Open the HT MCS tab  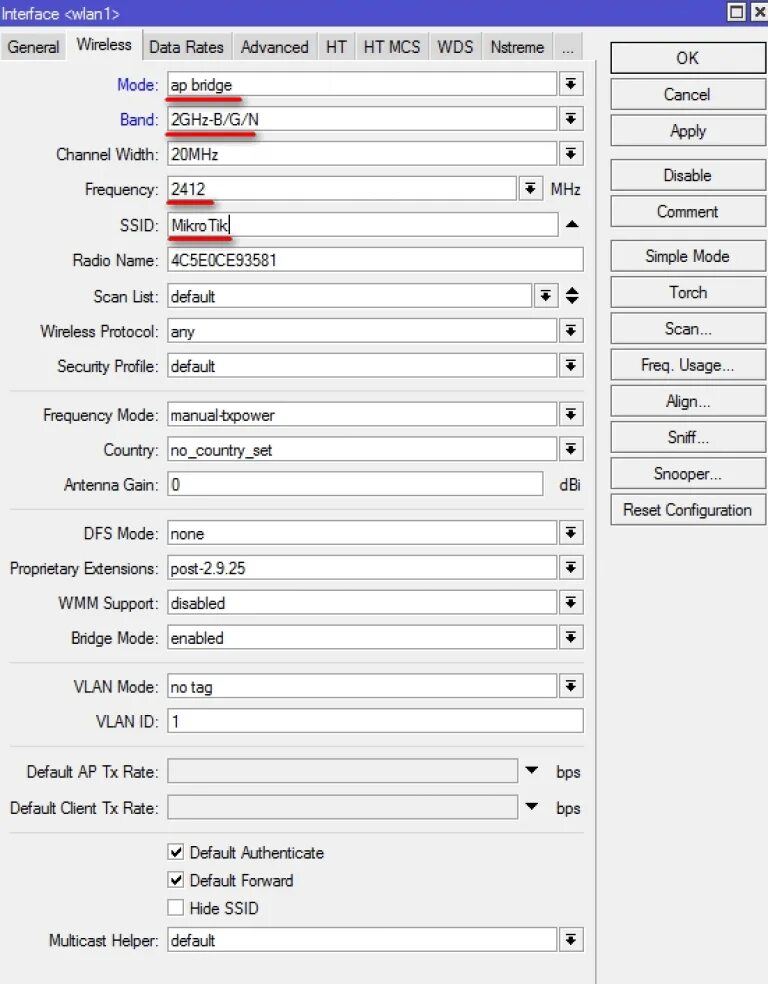392,47
